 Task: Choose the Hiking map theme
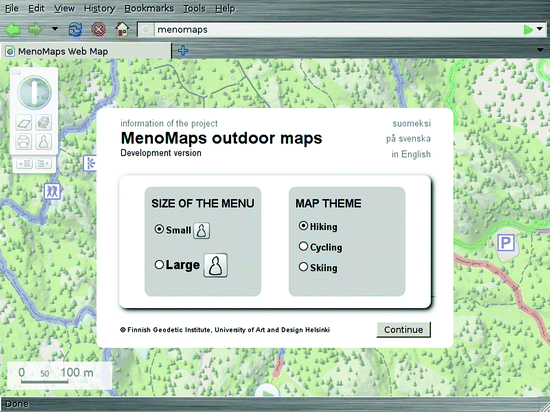point(303,226)
